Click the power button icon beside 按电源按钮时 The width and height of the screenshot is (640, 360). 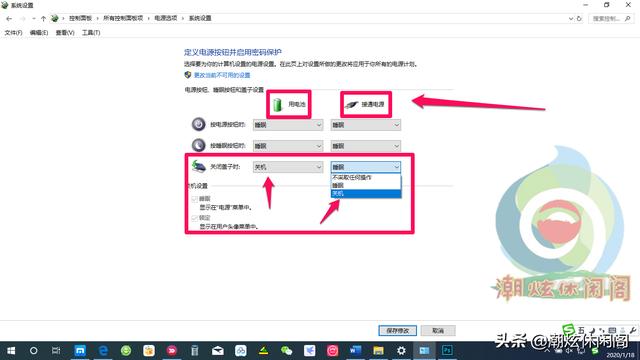pyautogui.click(x=199, y=124)
